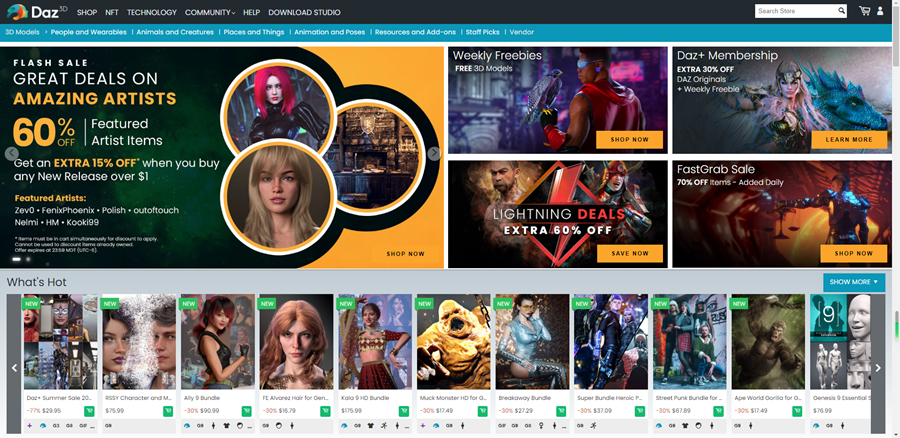Advance hero banner with right arrow
900x438 pixels.
pos(434,154)
